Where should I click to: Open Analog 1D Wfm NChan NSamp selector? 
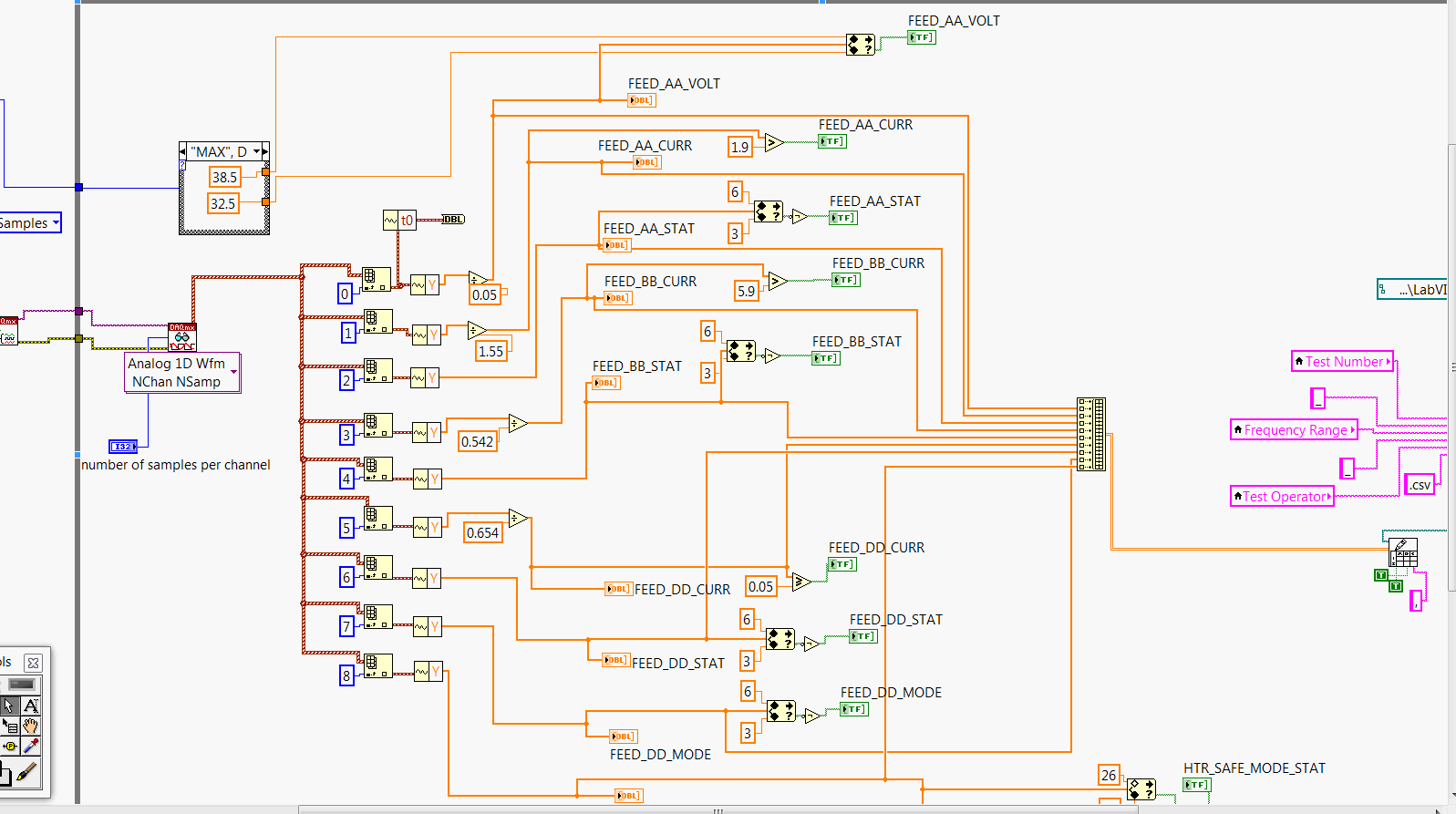coord(182,372)
